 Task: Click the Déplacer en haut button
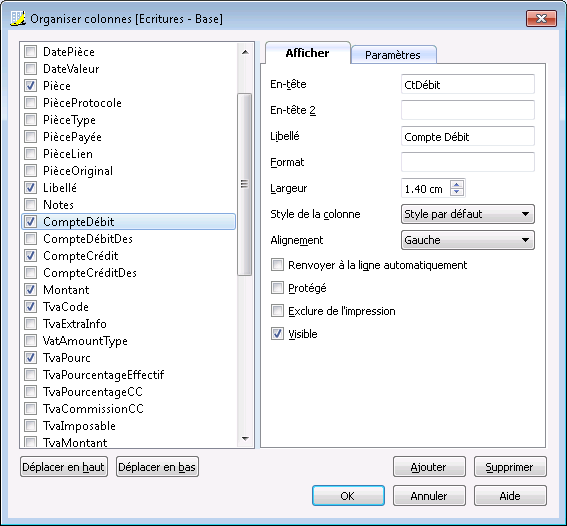[x=64, y=467]
